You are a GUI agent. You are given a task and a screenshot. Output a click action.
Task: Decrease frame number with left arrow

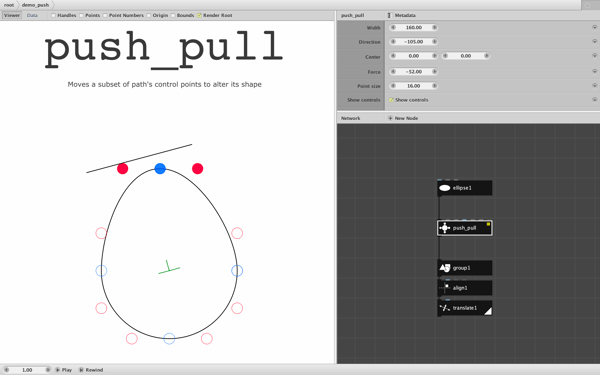tap(6, 370)
